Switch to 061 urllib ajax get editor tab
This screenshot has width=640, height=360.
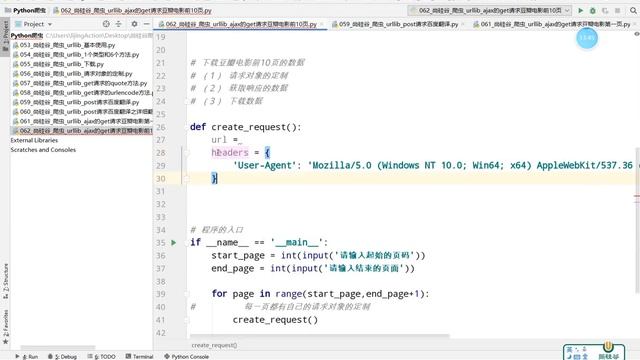click(x=555, y=24)
